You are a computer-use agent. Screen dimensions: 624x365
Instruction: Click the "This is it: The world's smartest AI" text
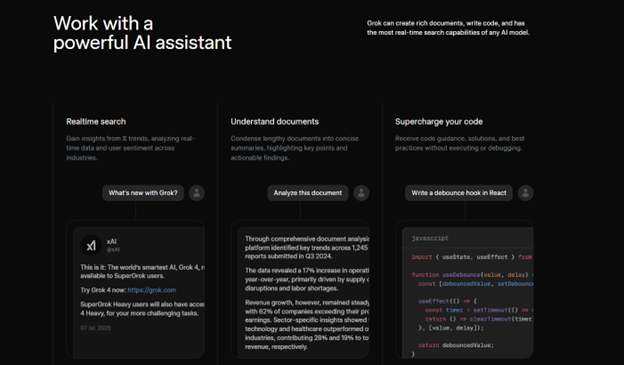[142, 271]
